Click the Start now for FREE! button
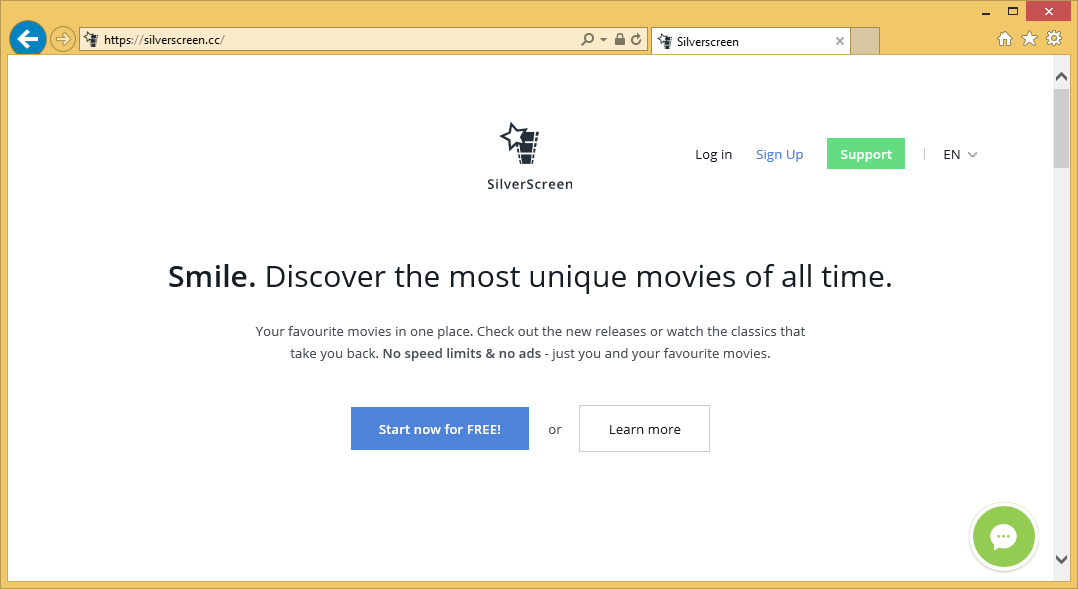This screenshot has height=589, width=1078. tap(439, 429)
